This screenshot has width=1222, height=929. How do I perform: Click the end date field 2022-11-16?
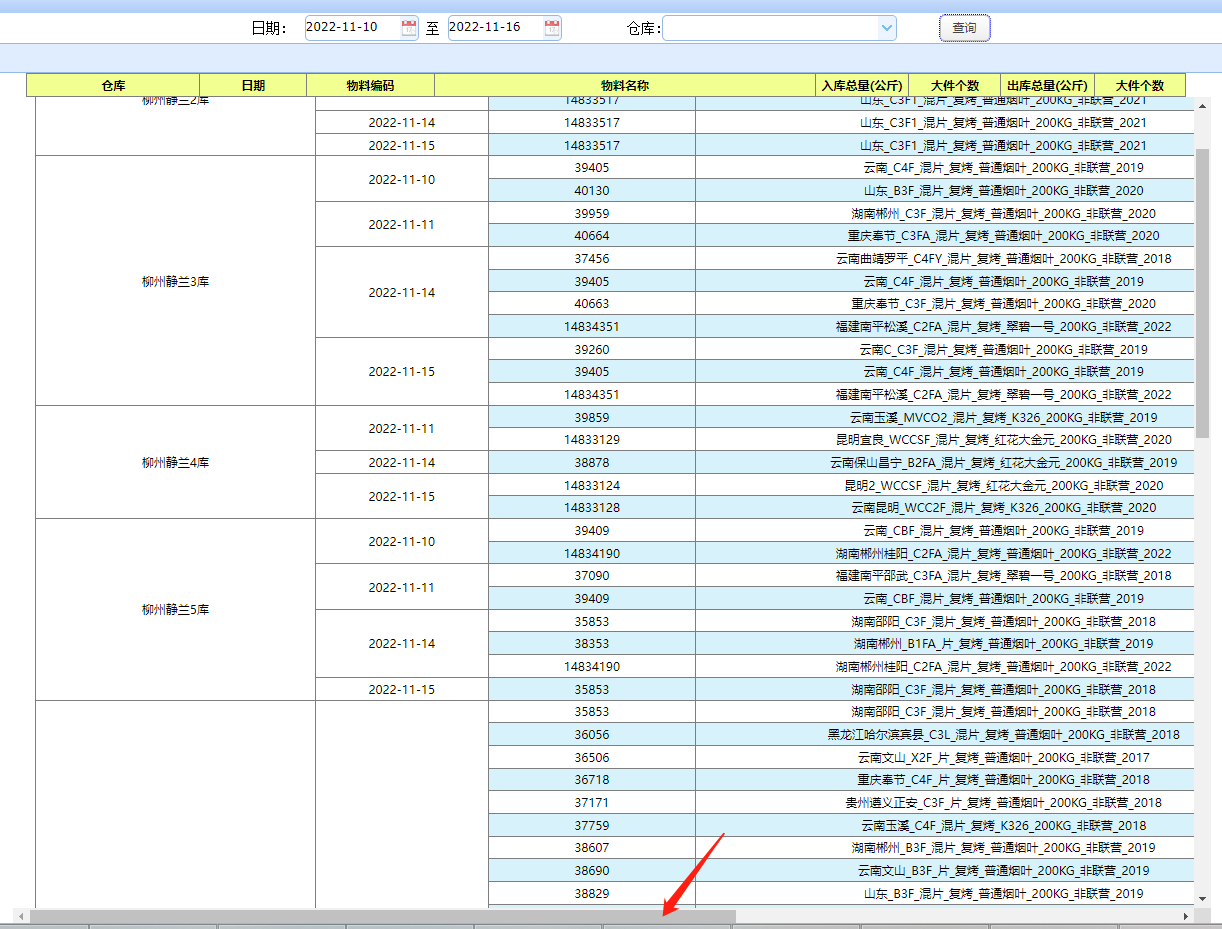click(493, 28)
